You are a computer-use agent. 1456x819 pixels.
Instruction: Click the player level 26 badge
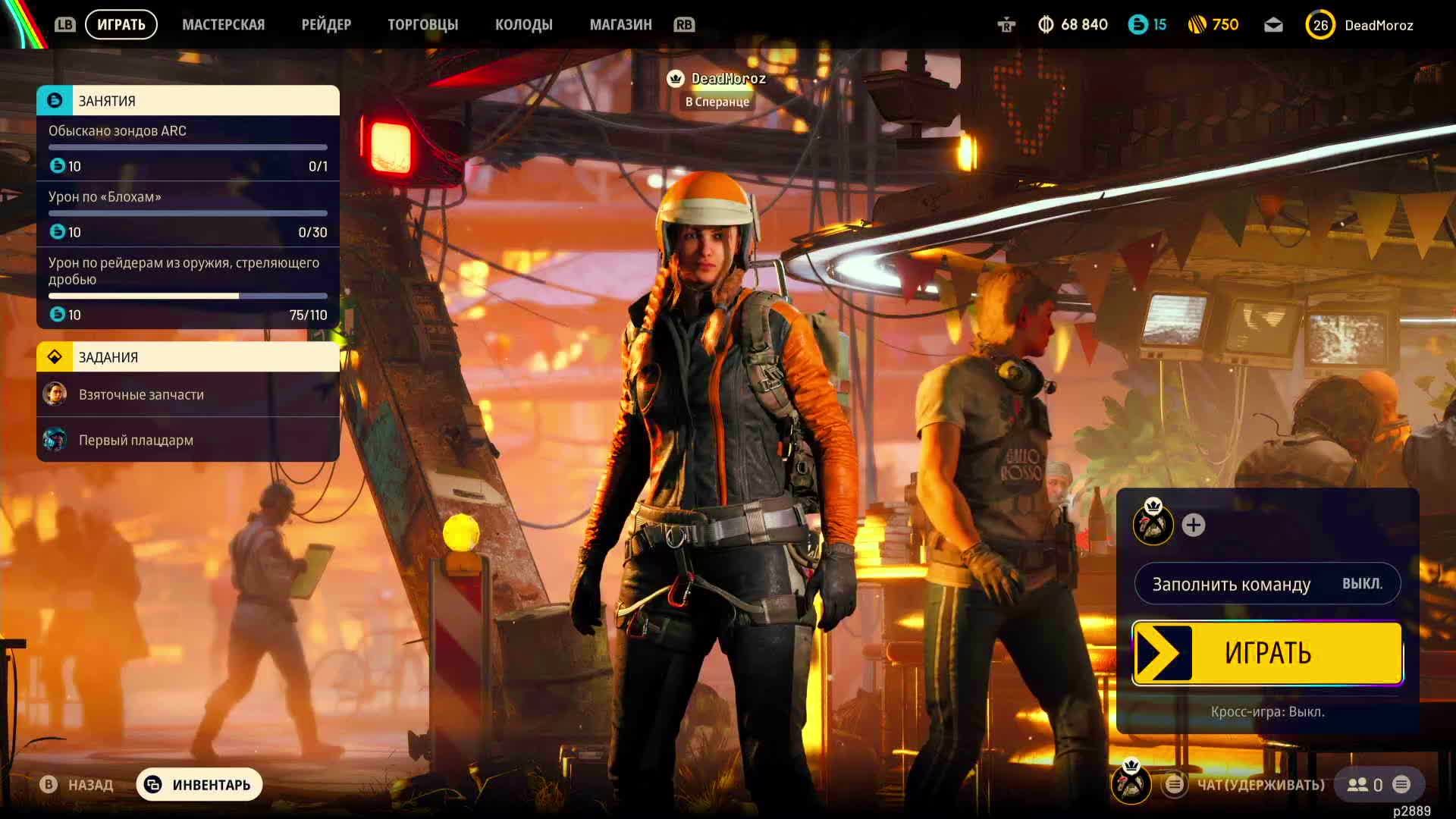coord(1320,25)
